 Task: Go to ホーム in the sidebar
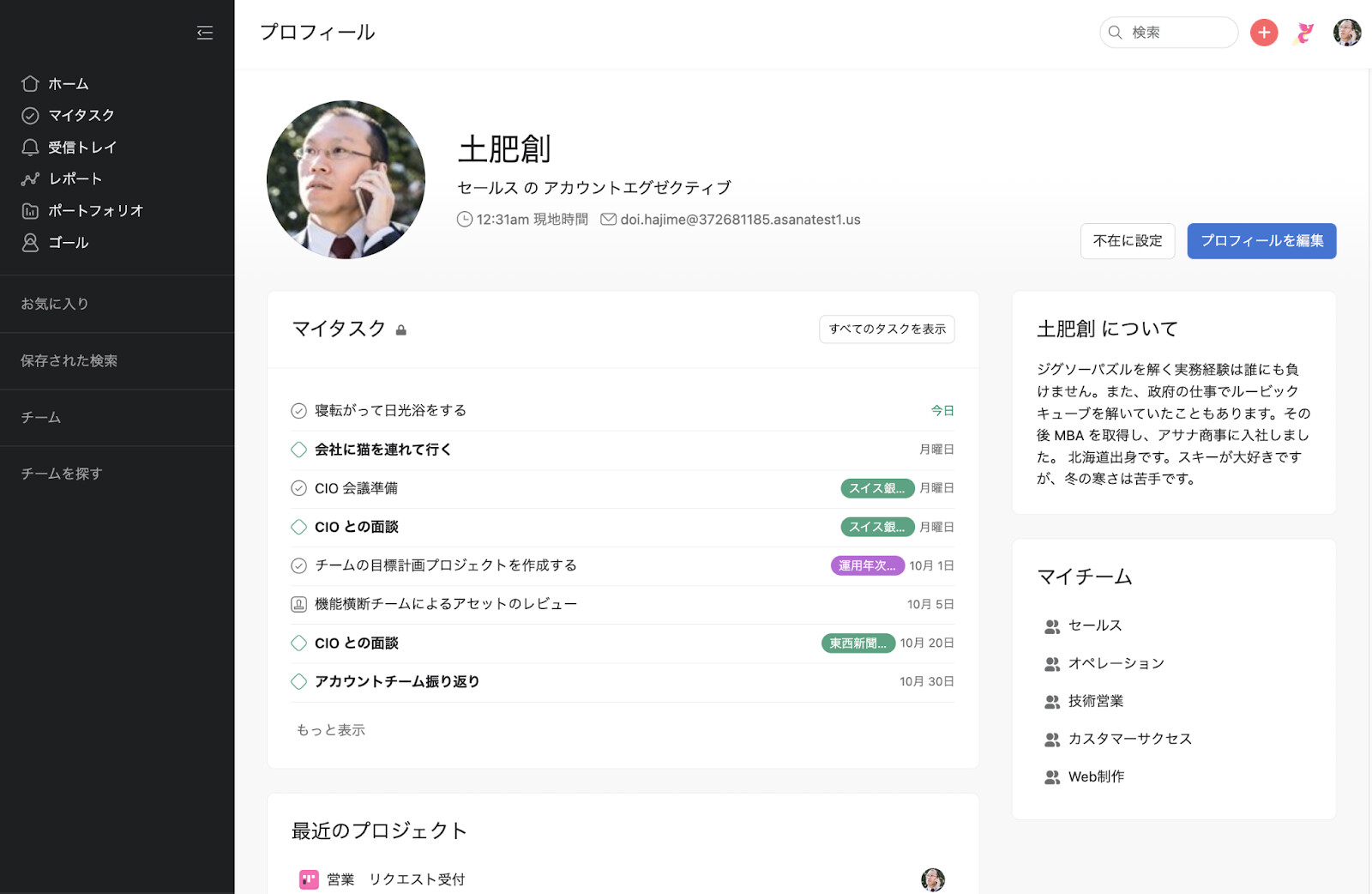click(x=69, y=84)
